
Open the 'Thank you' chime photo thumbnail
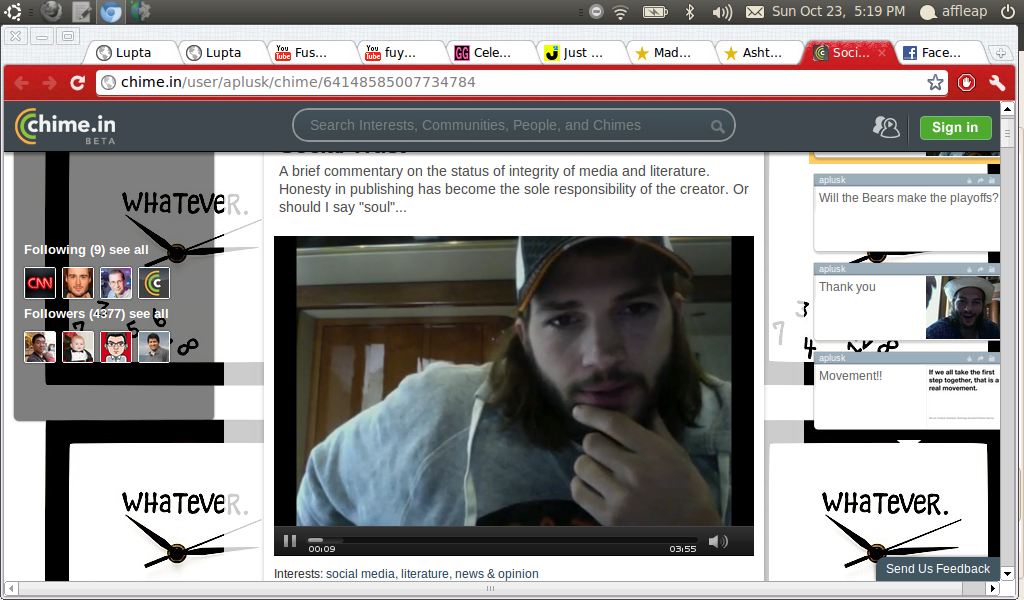(963, 307)
